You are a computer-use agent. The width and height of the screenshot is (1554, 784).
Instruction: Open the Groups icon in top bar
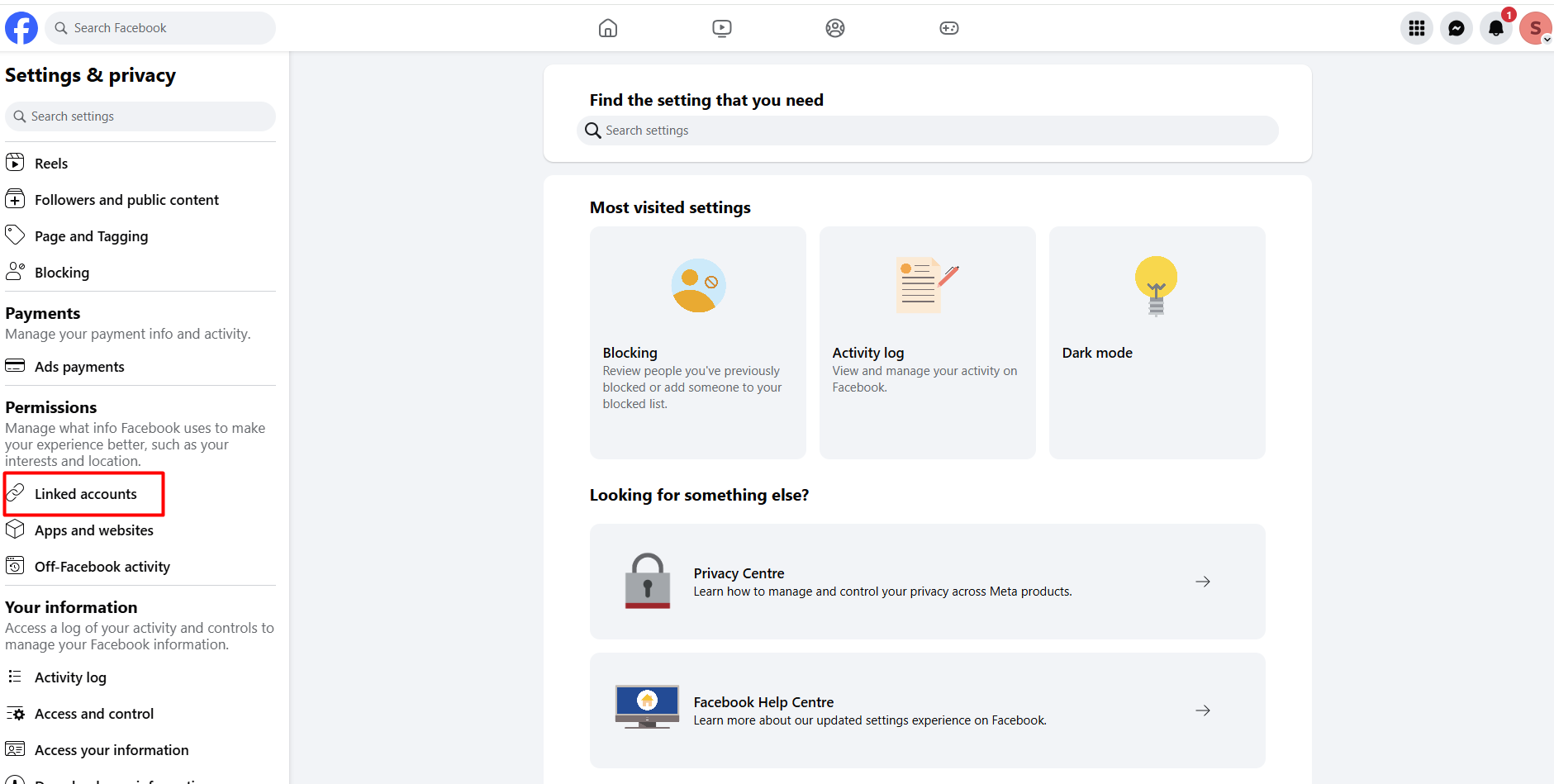click(x=835, y=28)
